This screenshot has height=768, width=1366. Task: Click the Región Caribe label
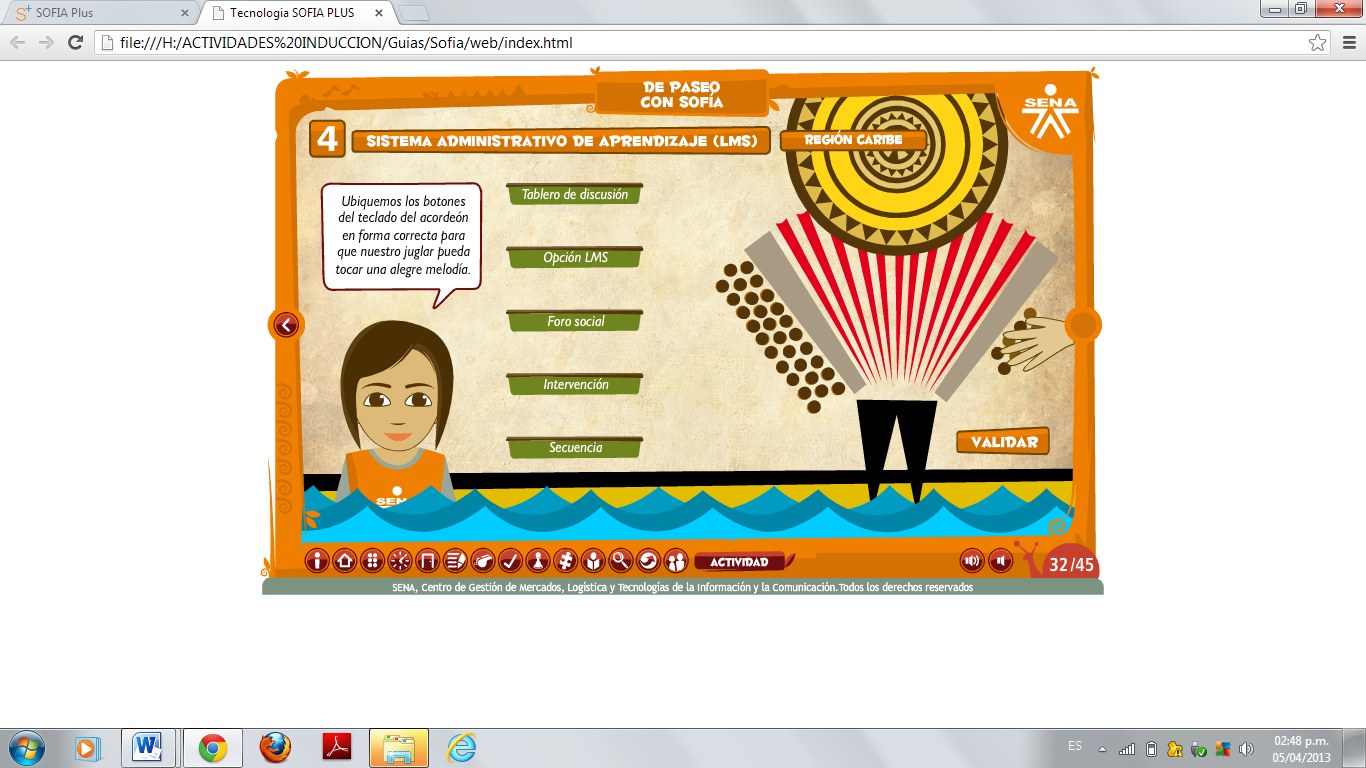tap(853, 140)
